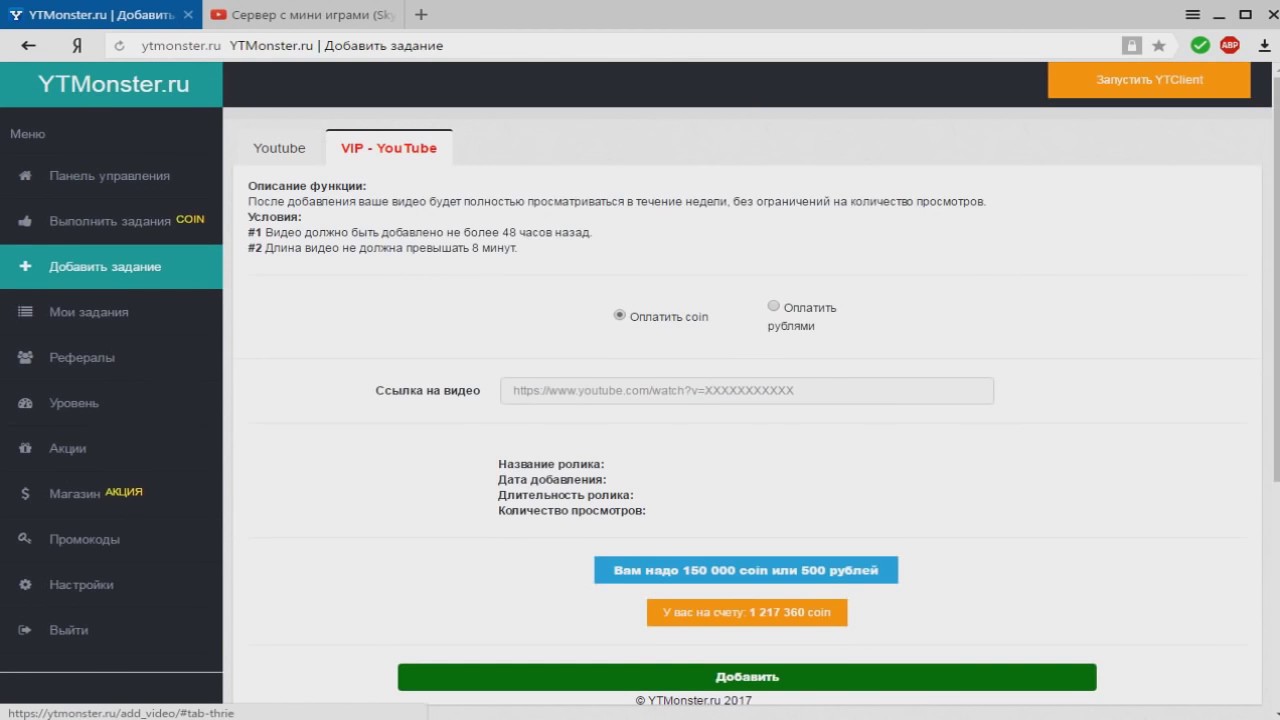Click the dollar icon beside Магазин

(26, 494)
